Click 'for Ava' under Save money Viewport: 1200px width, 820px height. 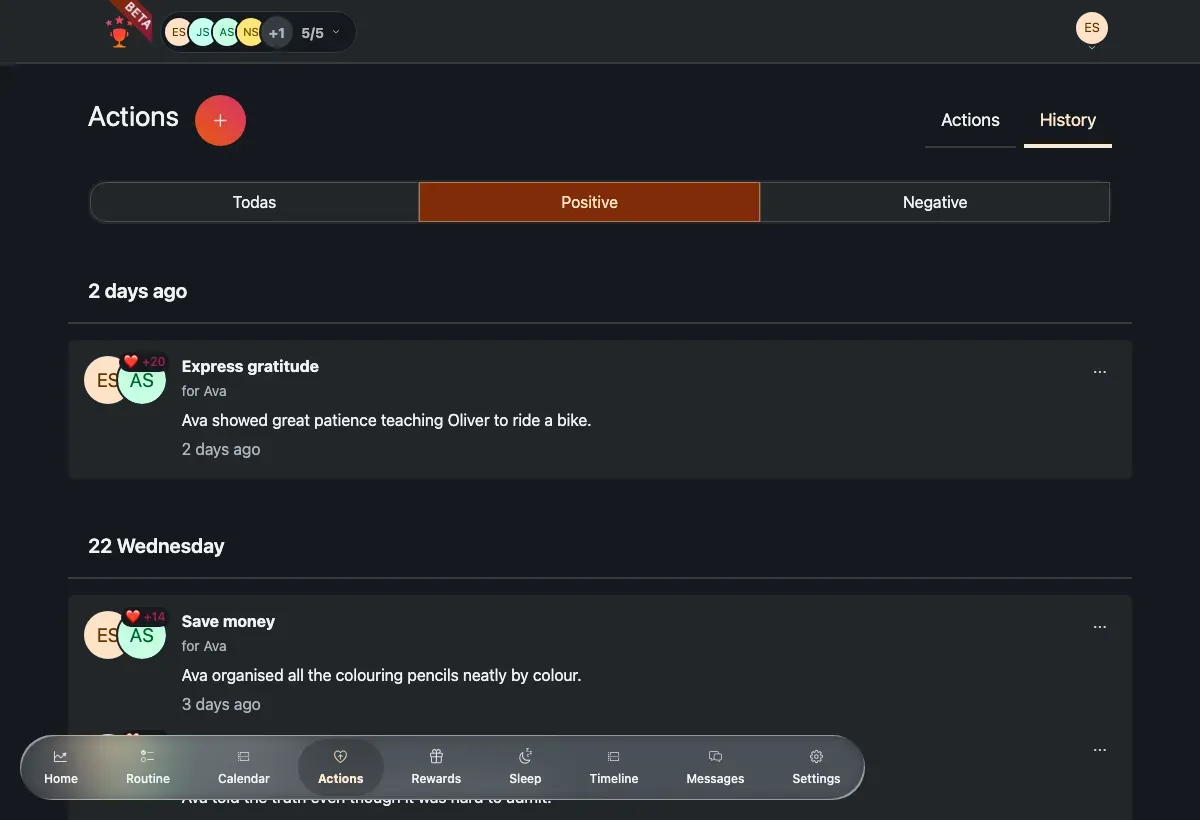[204, 646]
